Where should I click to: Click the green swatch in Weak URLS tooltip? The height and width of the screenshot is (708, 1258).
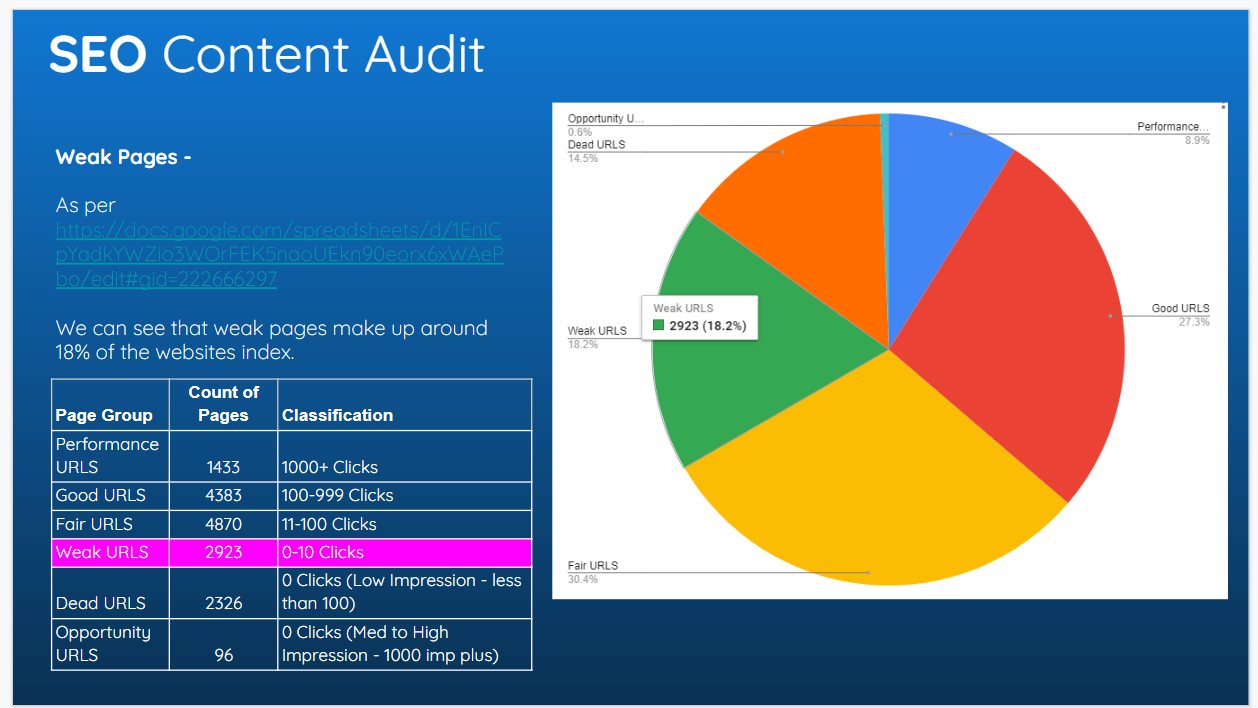pos(659,326)
